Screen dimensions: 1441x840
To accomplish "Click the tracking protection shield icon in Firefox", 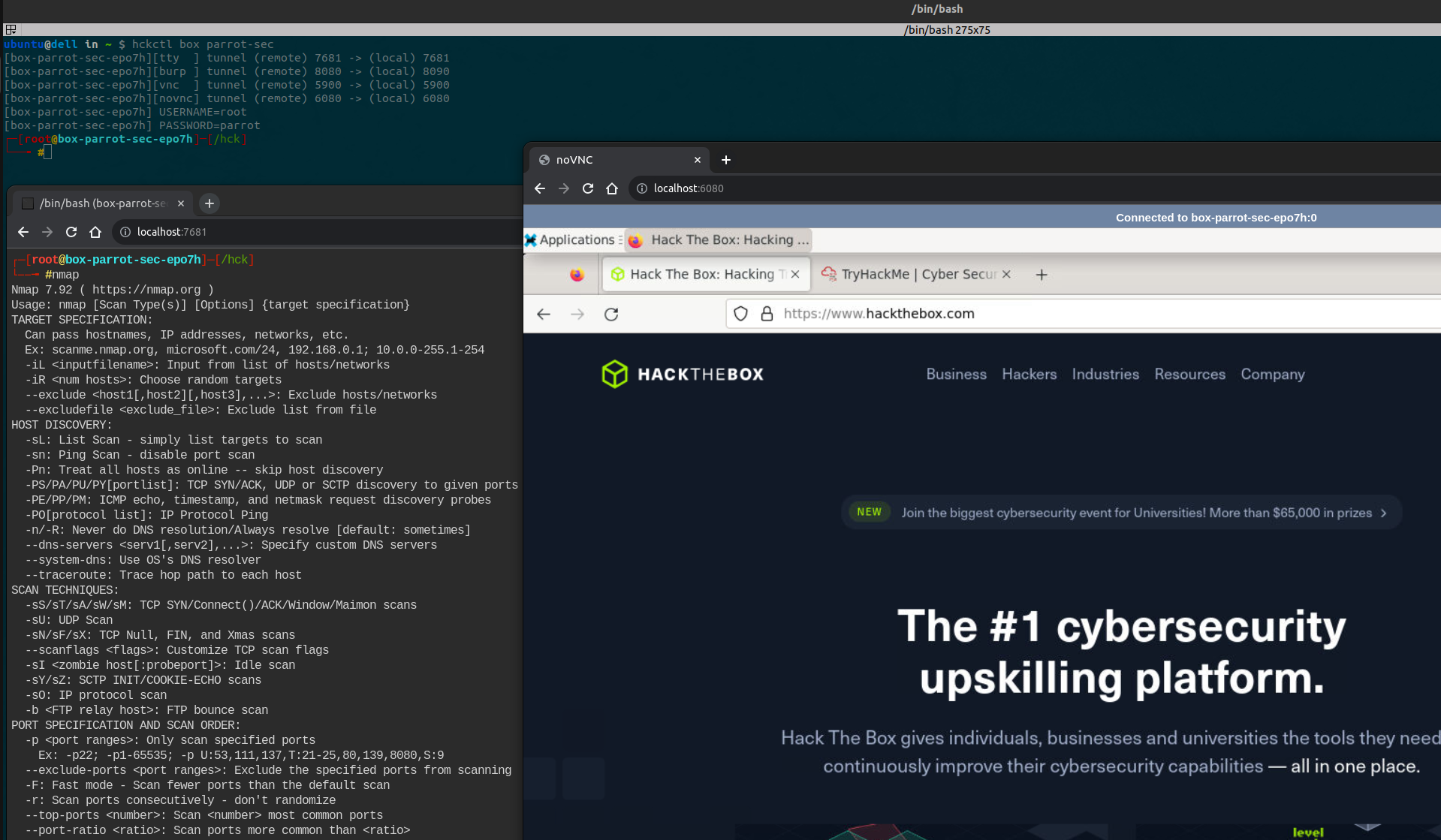I will tap(740, 314).
